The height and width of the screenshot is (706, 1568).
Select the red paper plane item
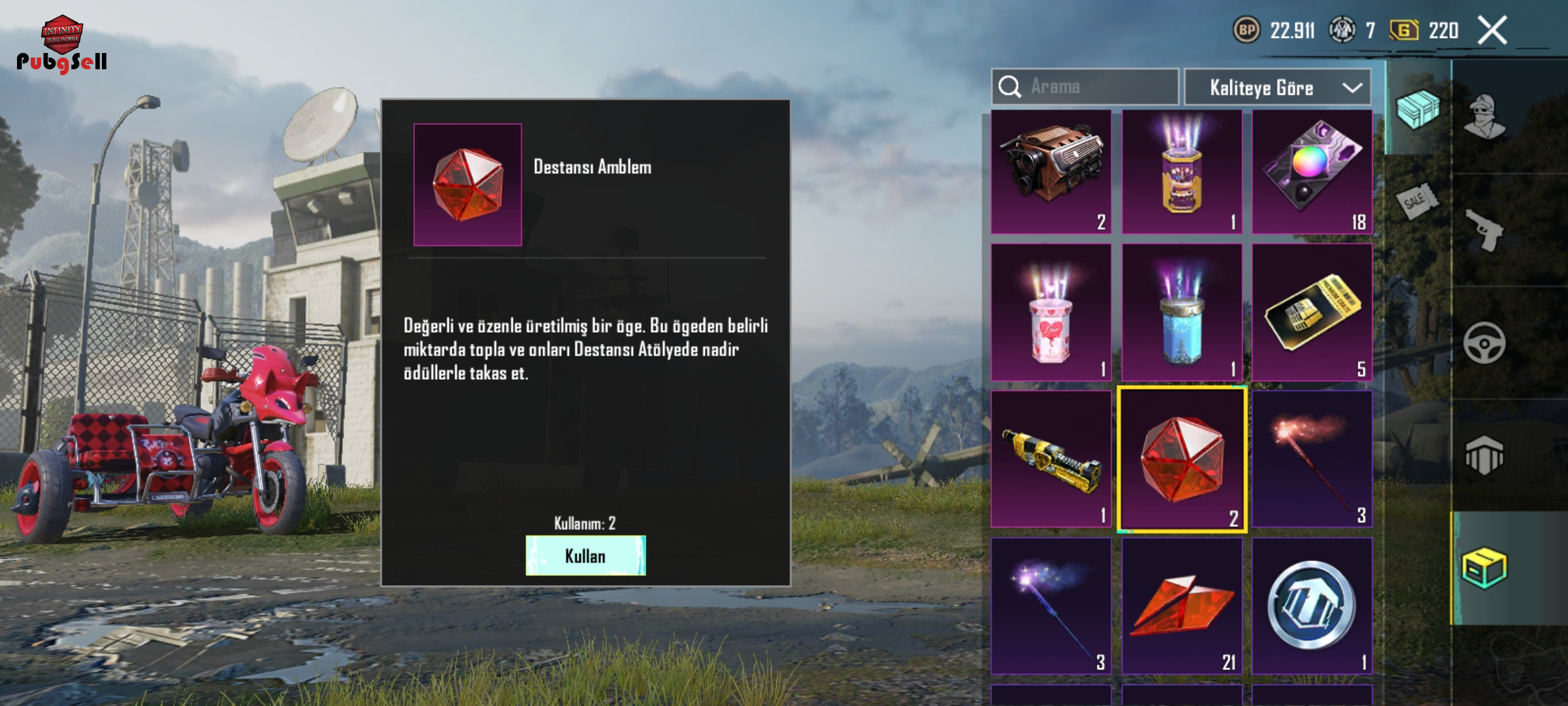tap(1182, 606)
